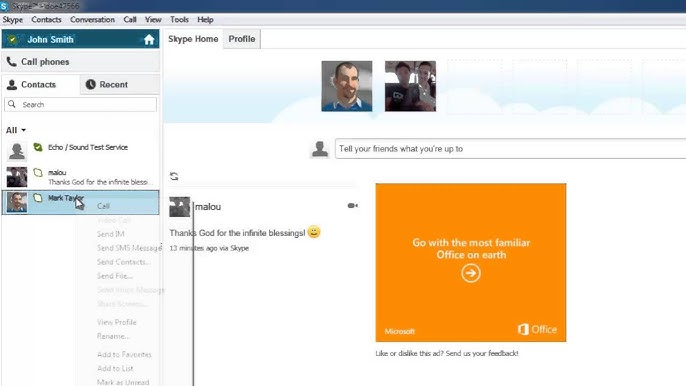Click the Office logo in the ad
Viewport: 686px width, 386px height.
click(537, 330)
